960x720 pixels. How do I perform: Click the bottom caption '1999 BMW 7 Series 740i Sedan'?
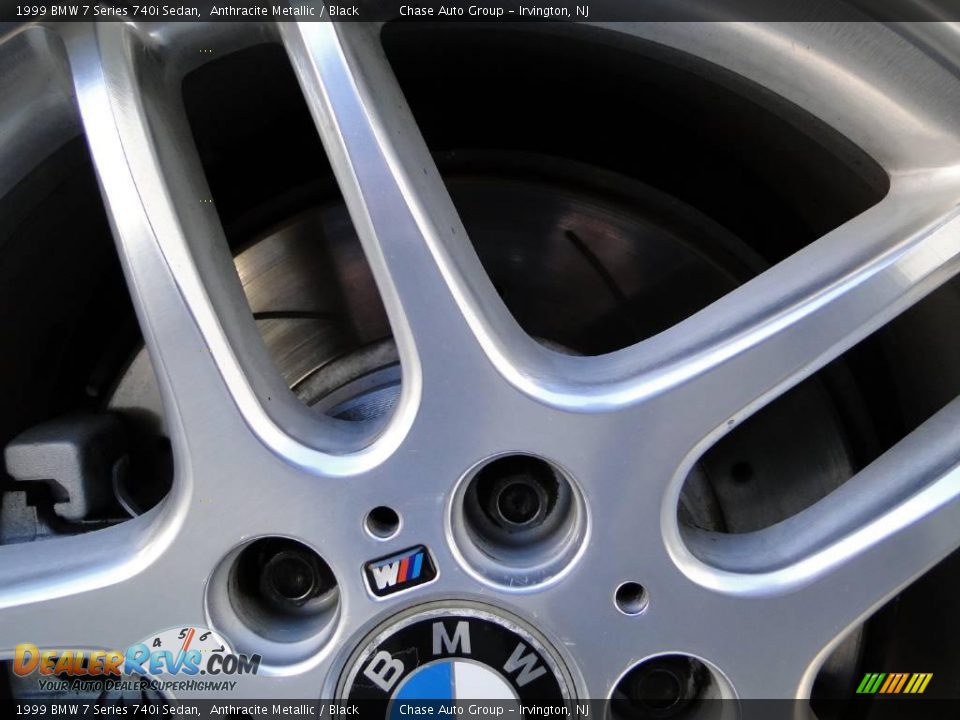pyautogui.click(x=108, y=710)
